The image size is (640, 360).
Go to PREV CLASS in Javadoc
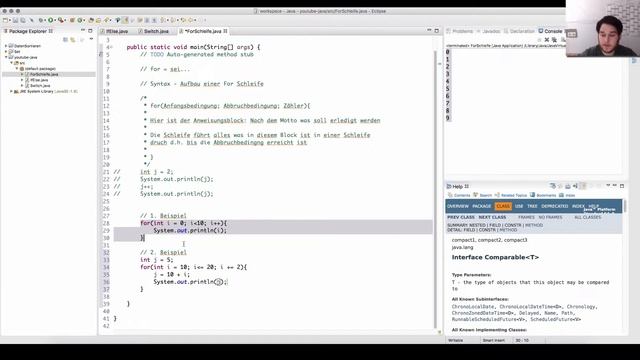[461, 218]
